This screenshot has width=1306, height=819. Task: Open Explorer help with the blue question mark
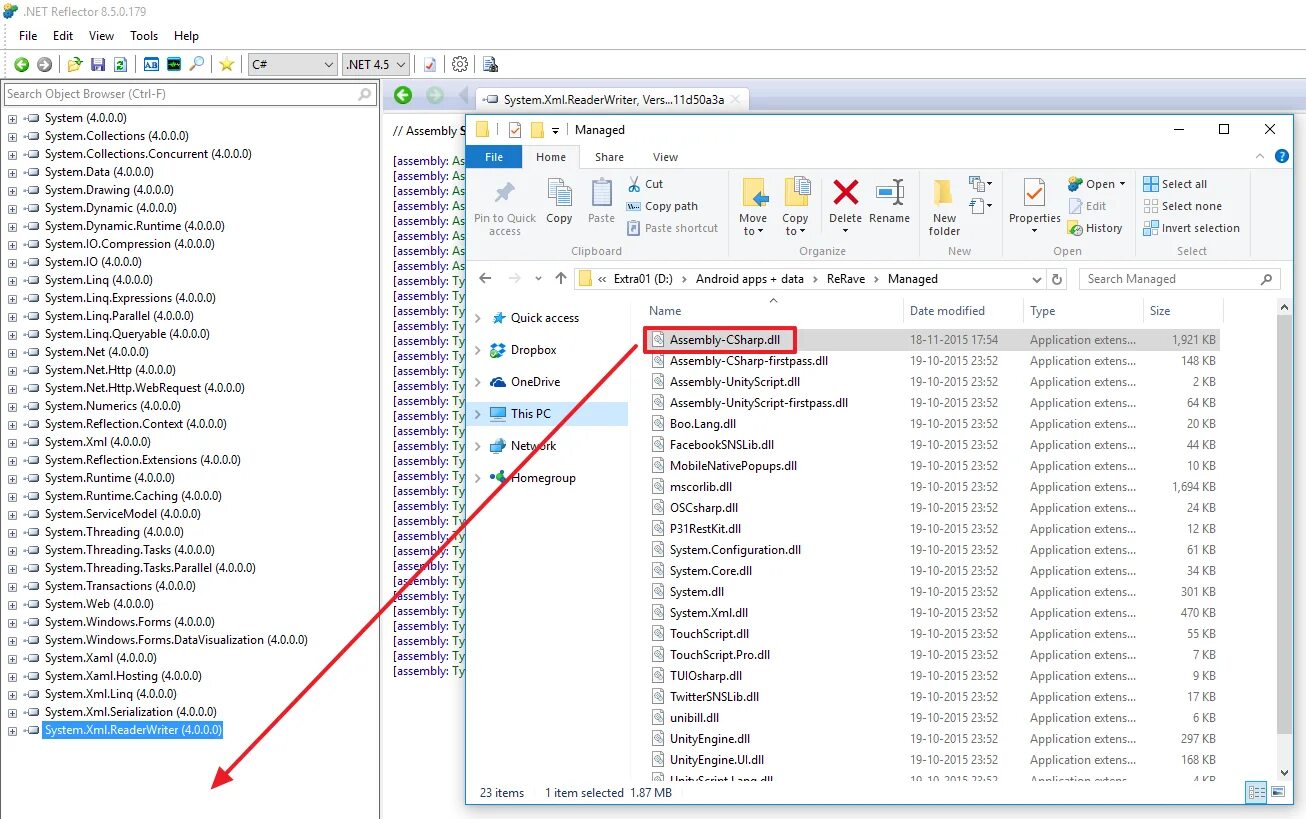pyautogui.click(x=1282, y=156)
